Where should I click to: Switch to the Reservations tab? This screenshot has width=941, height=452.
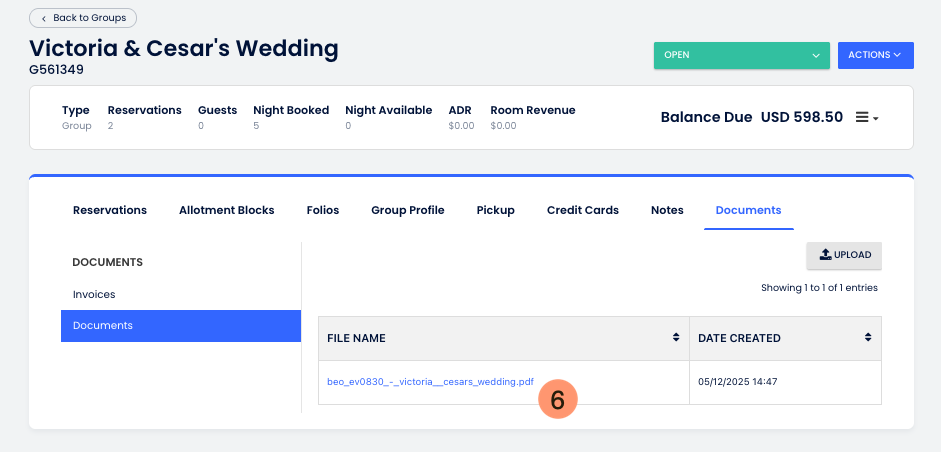(110, 210)
